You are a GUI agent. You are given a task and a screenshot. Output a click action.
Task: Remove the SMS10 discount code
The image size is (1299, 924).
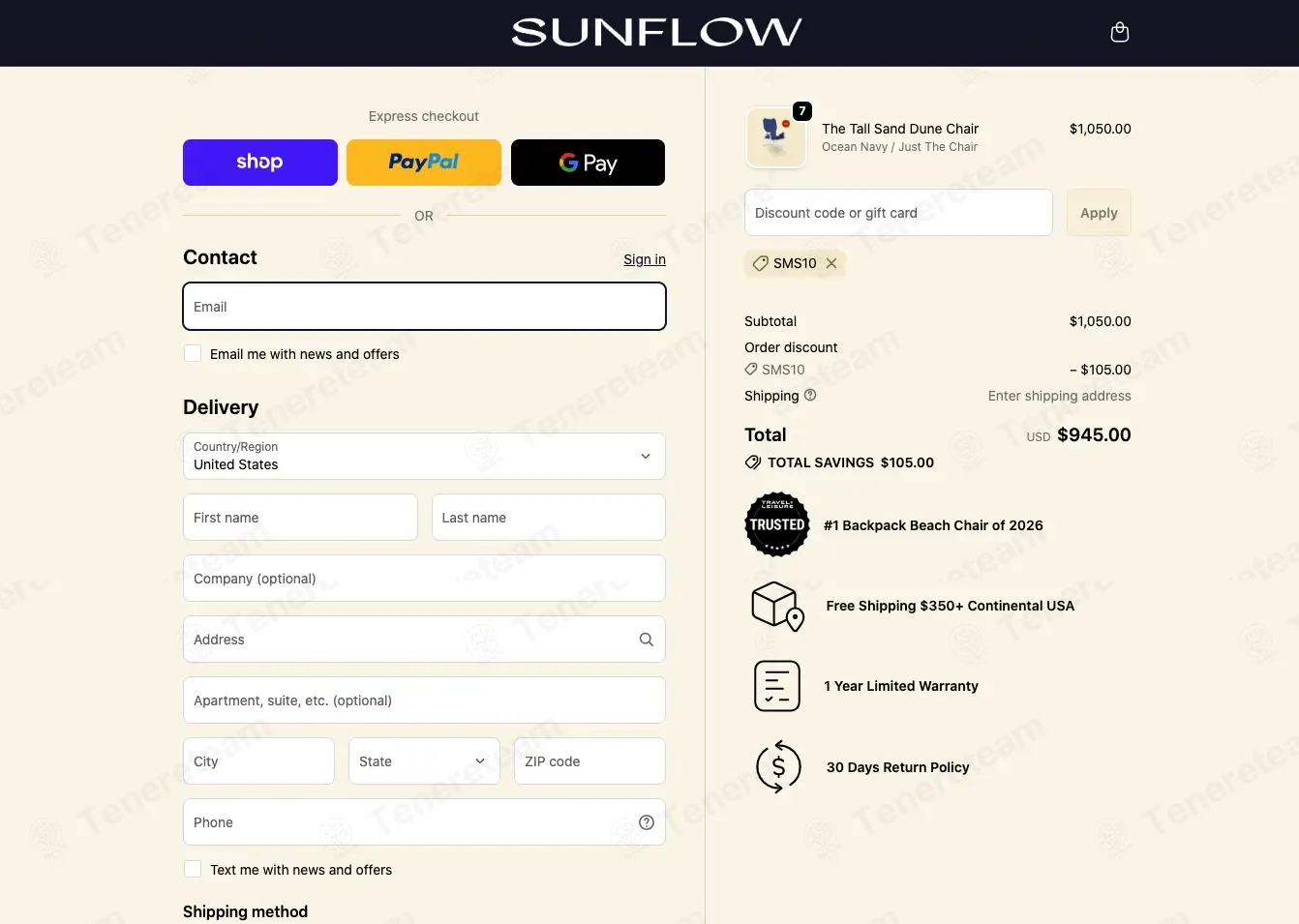point(831,263)
